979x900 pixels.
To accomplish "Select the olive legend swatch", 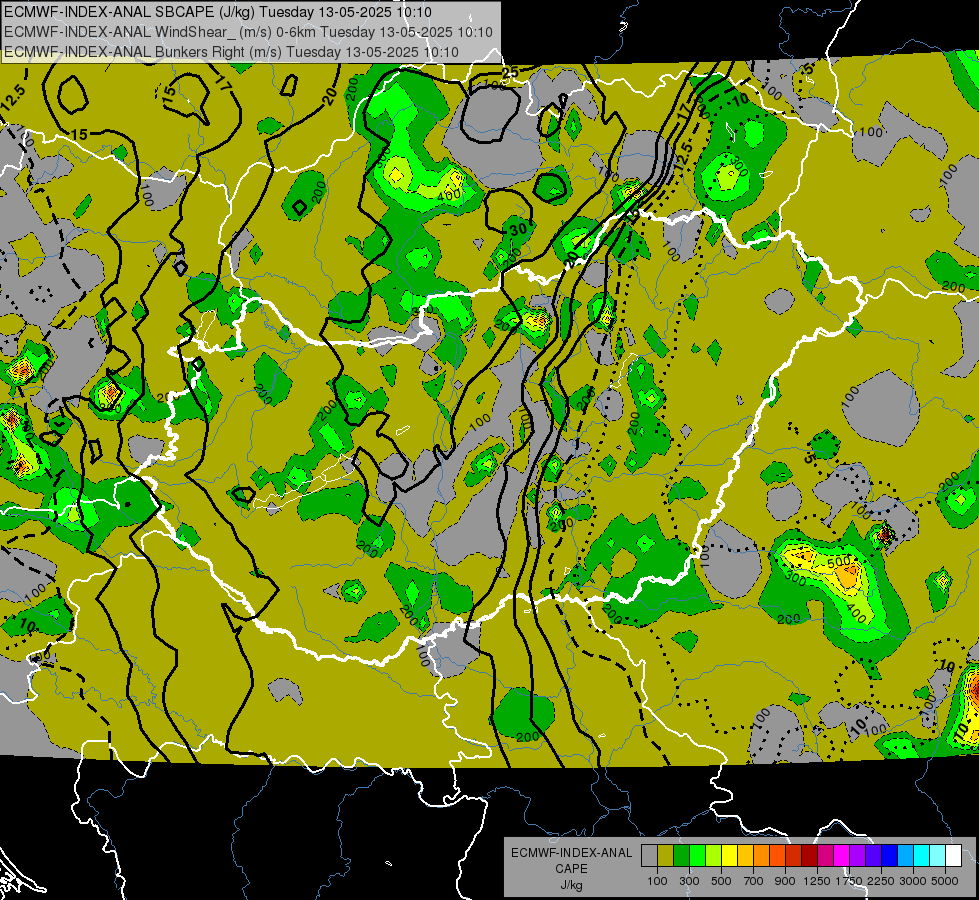I will pos(665,856).
